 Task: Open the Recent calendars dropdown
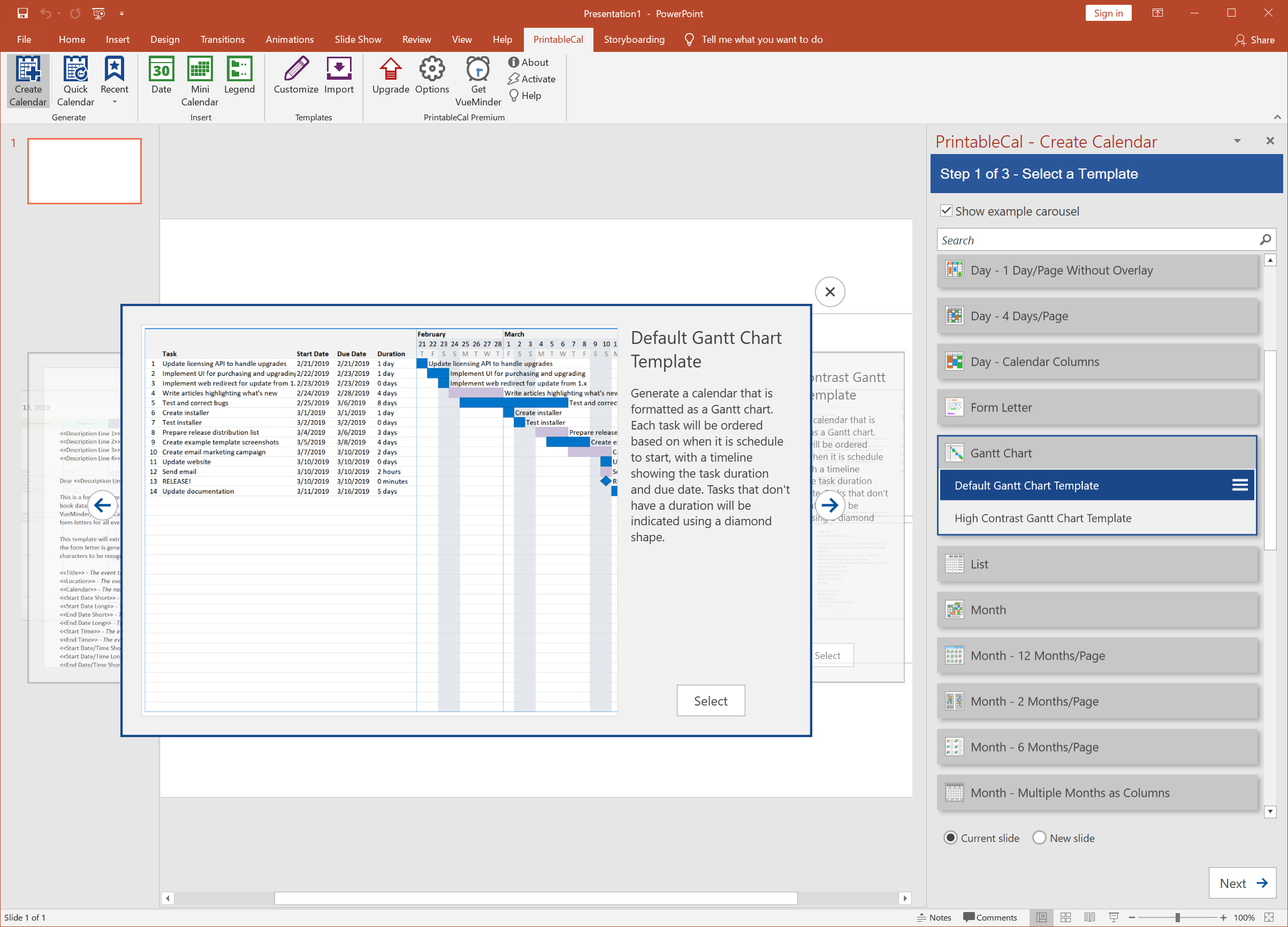click(x=114, y=81)
